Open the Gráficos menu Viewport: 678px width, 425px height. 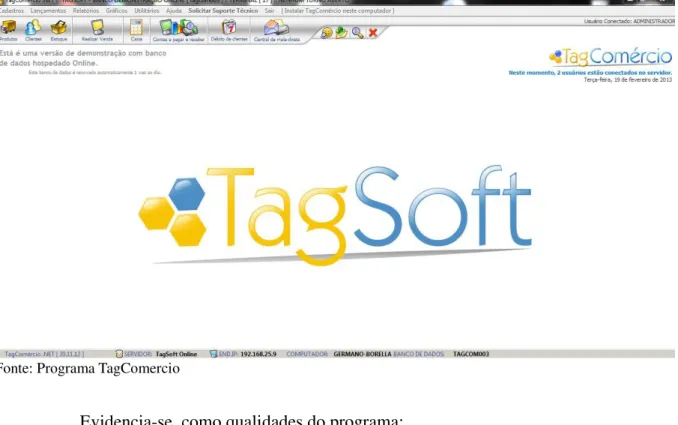point(116,11)
